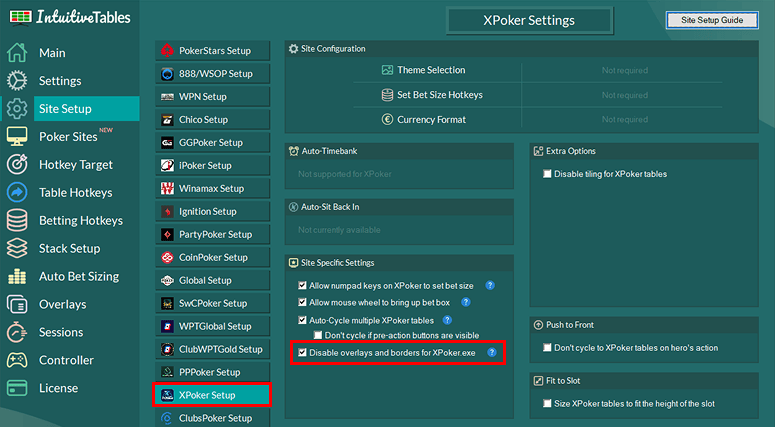Click the Betting Hotkeys chip stack icon
Viewport: 775px width, 427px height.
[x=17, y=220]
